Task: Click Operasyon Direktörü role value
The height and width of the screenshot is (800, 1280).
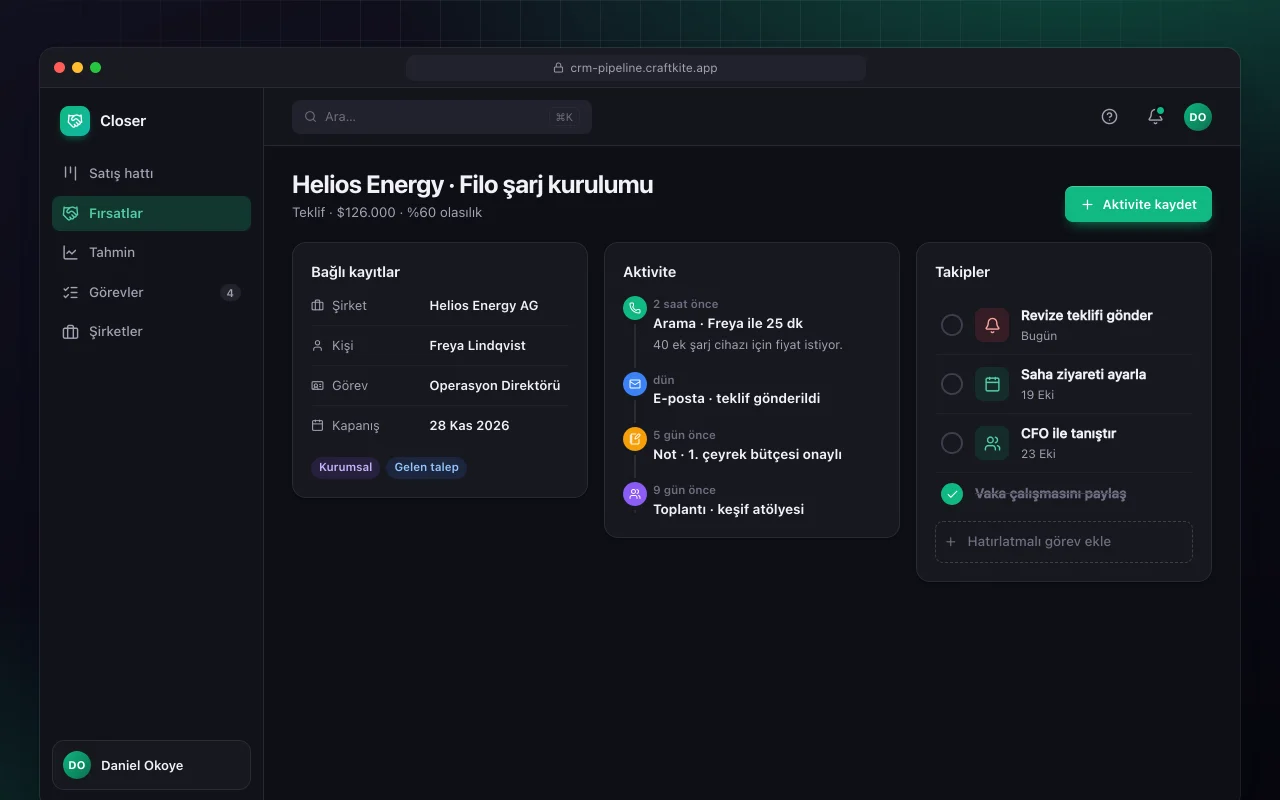Action: (495, 386)
